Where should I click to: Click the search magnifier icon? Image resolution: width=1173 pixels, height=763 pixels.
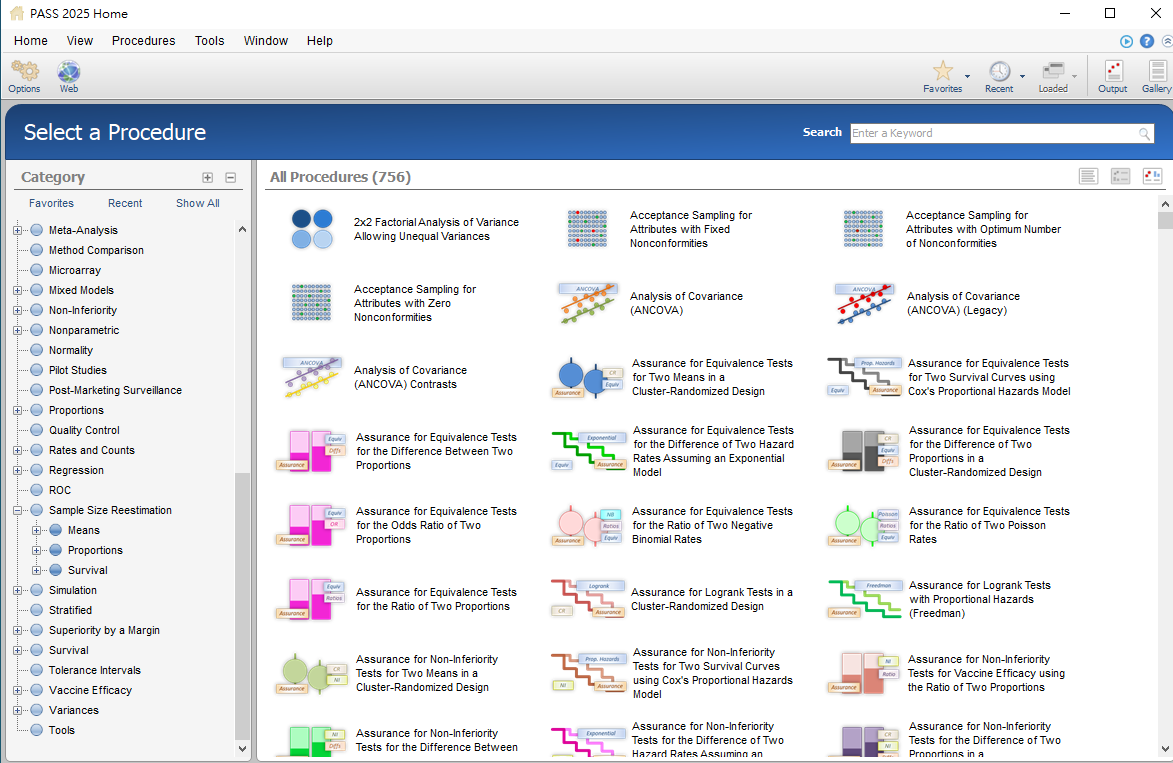1145,134
